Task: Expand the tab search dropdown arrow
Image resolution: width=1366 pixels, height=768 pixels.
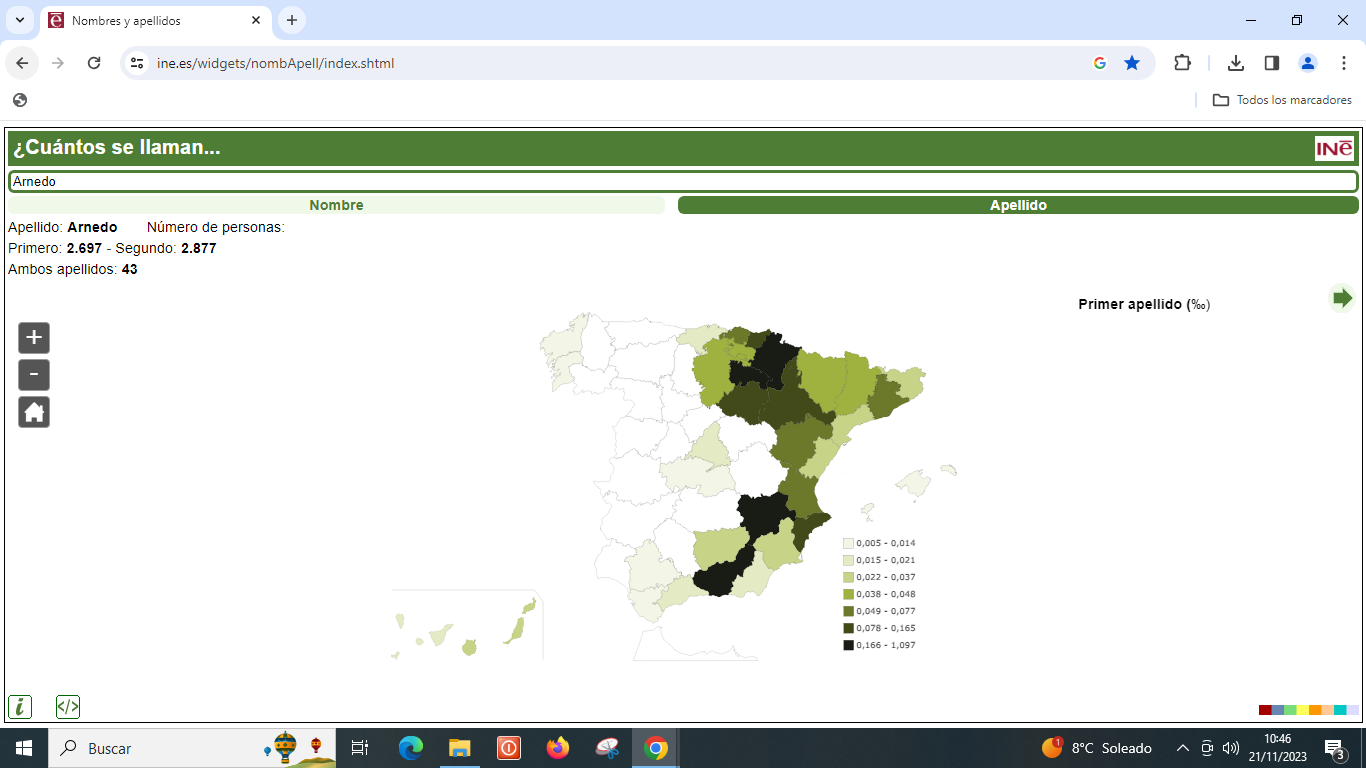Action: pyautogui.click(x=19, y=20)
